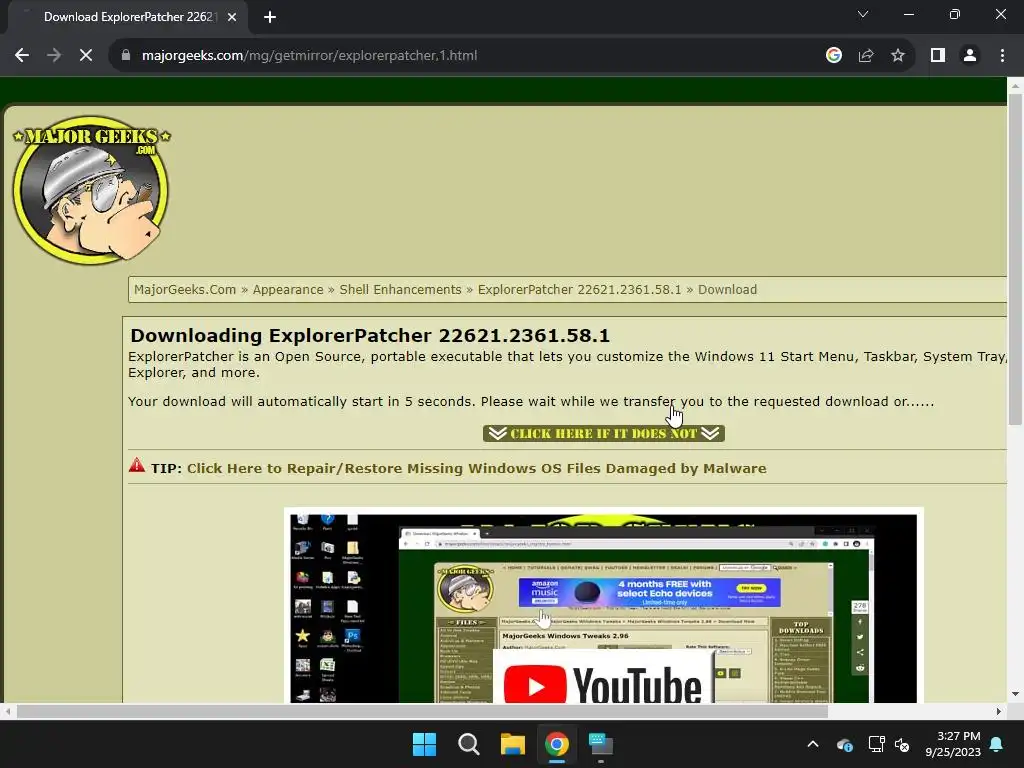Go back to the previous page

coord(22,56)
